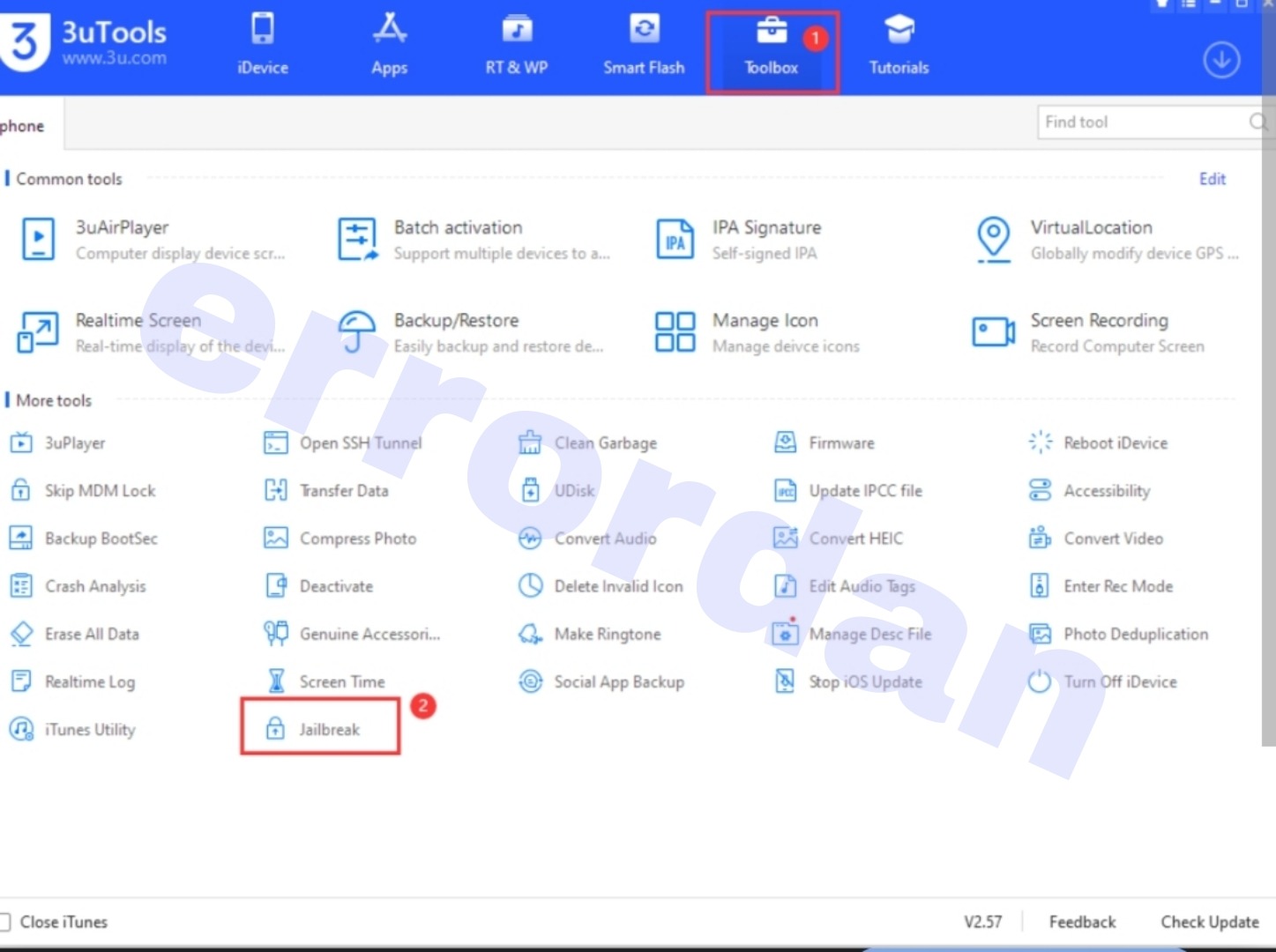Click the Reboot iDevice icon
The image size is (1276, 952).
(1041, 443)
